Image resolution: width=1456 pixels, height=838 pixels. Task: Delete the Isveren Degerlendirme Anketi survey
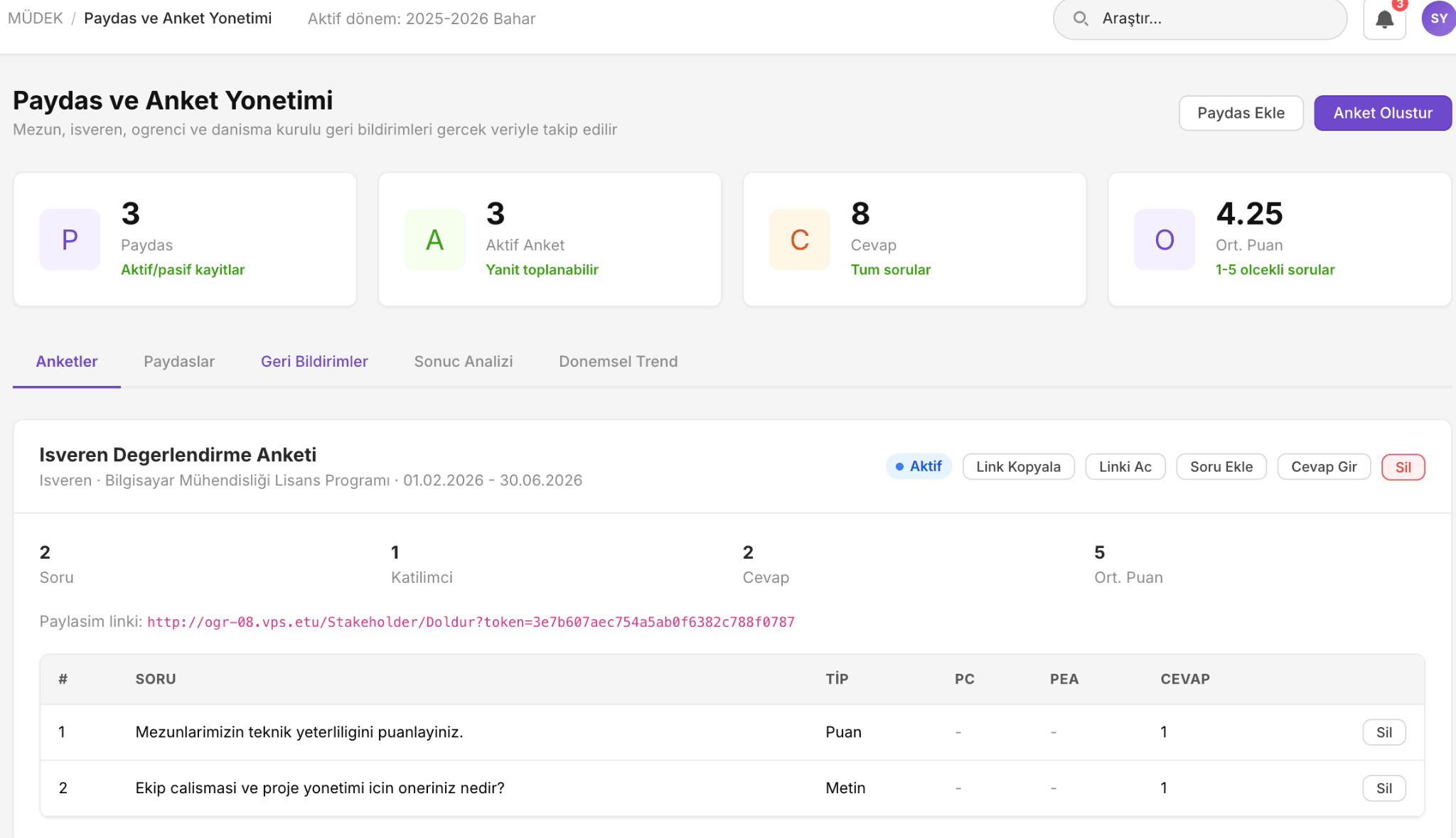tap(1403, 467)
